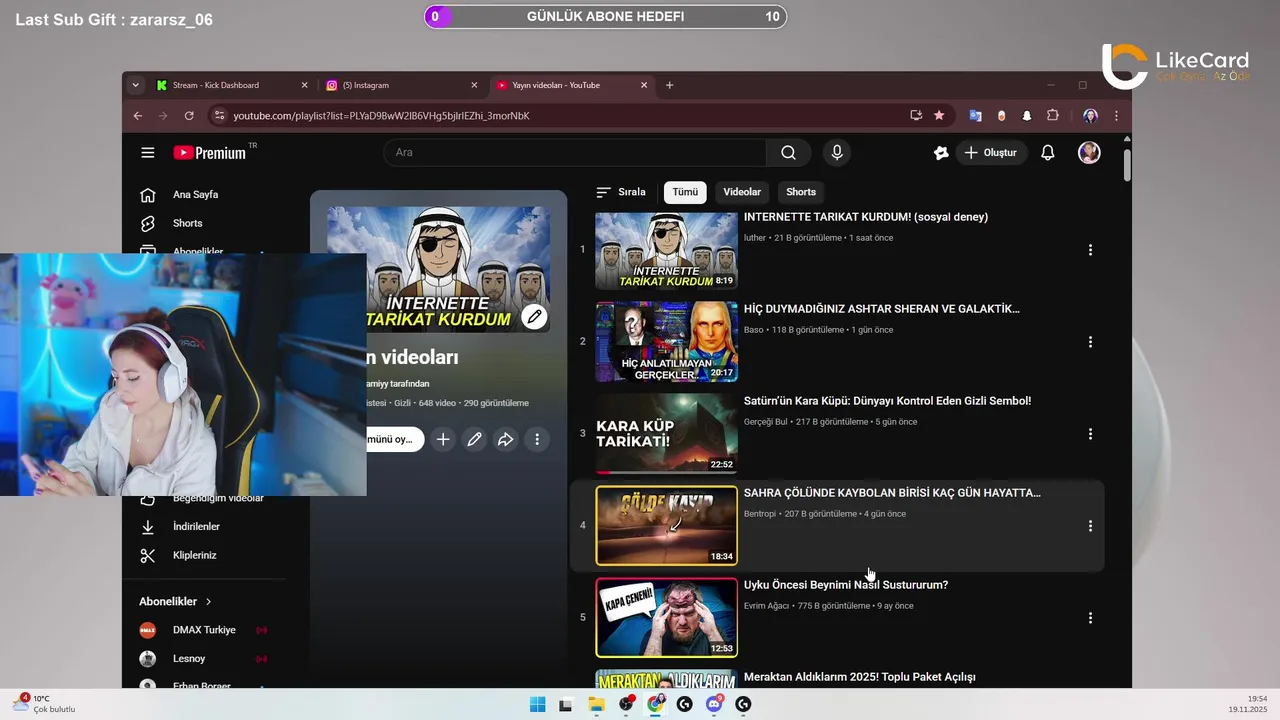Viewport: 1280px width, 720px height.
Task: Click the icon left of Oluştur
Action: (941, 153)
